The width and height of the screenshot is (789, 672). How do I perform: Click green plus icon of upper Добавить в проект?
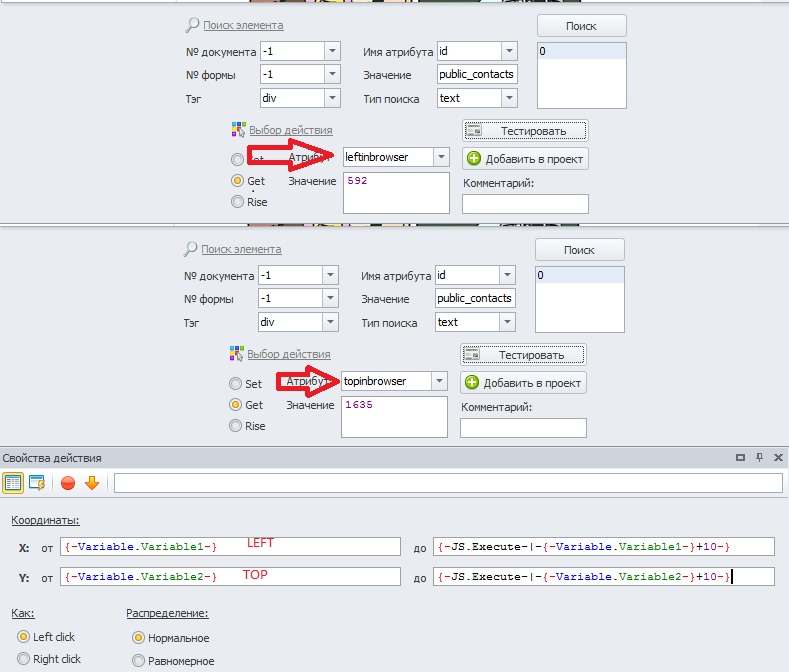coord(474,159)
